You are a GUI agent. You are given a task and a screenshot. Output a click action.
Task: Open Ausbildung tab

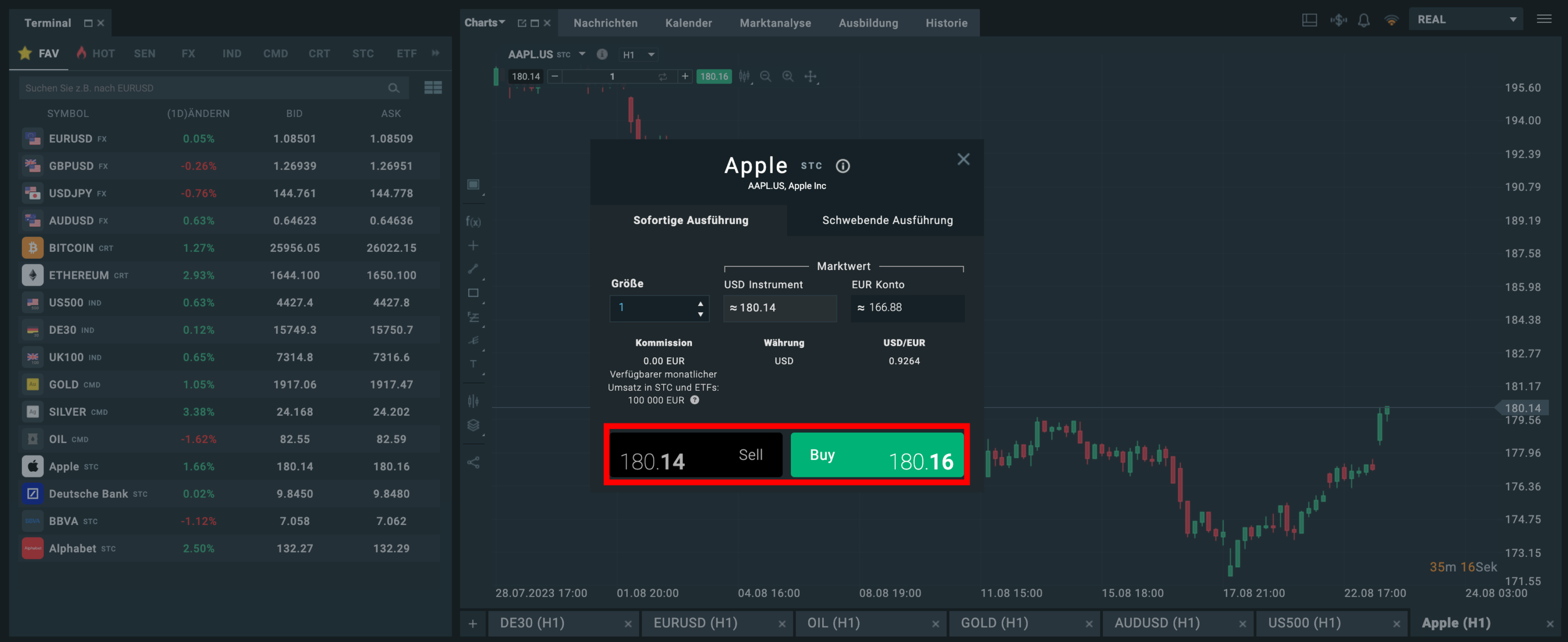(x=868, y=23)
